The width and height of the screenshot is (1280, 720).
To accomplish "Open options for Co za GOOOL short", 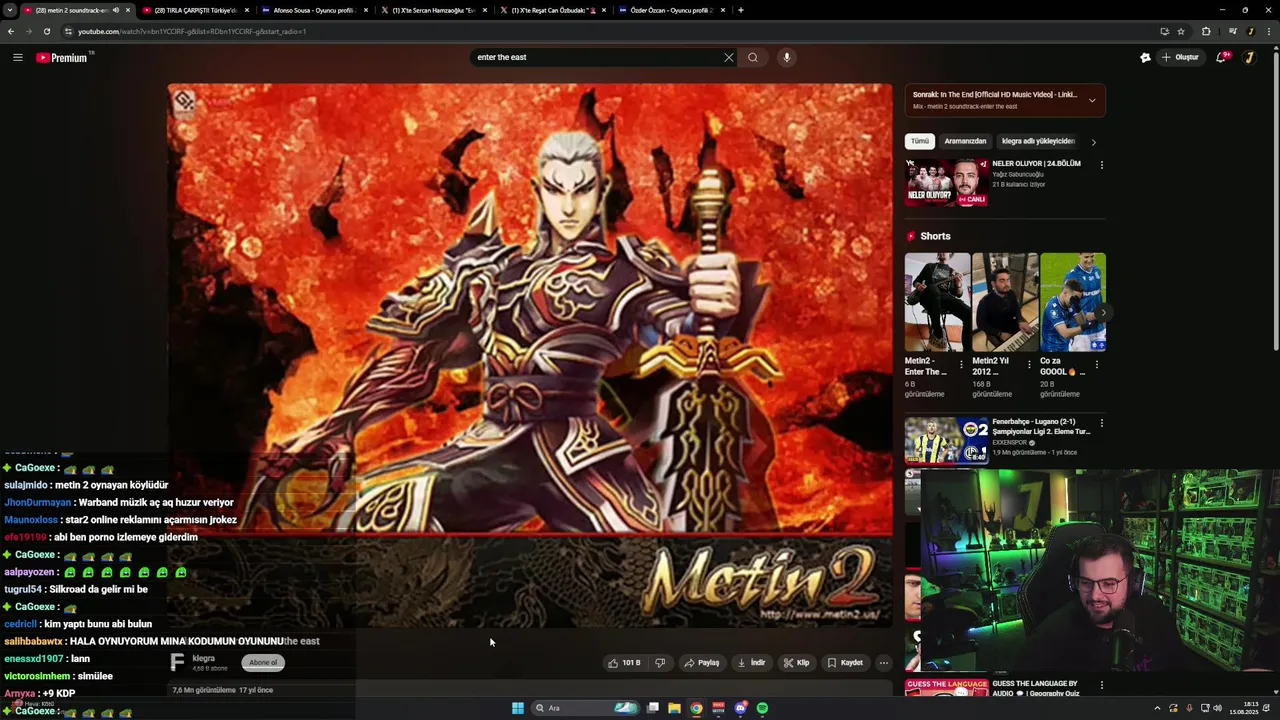I will [x=1097, y=365].
